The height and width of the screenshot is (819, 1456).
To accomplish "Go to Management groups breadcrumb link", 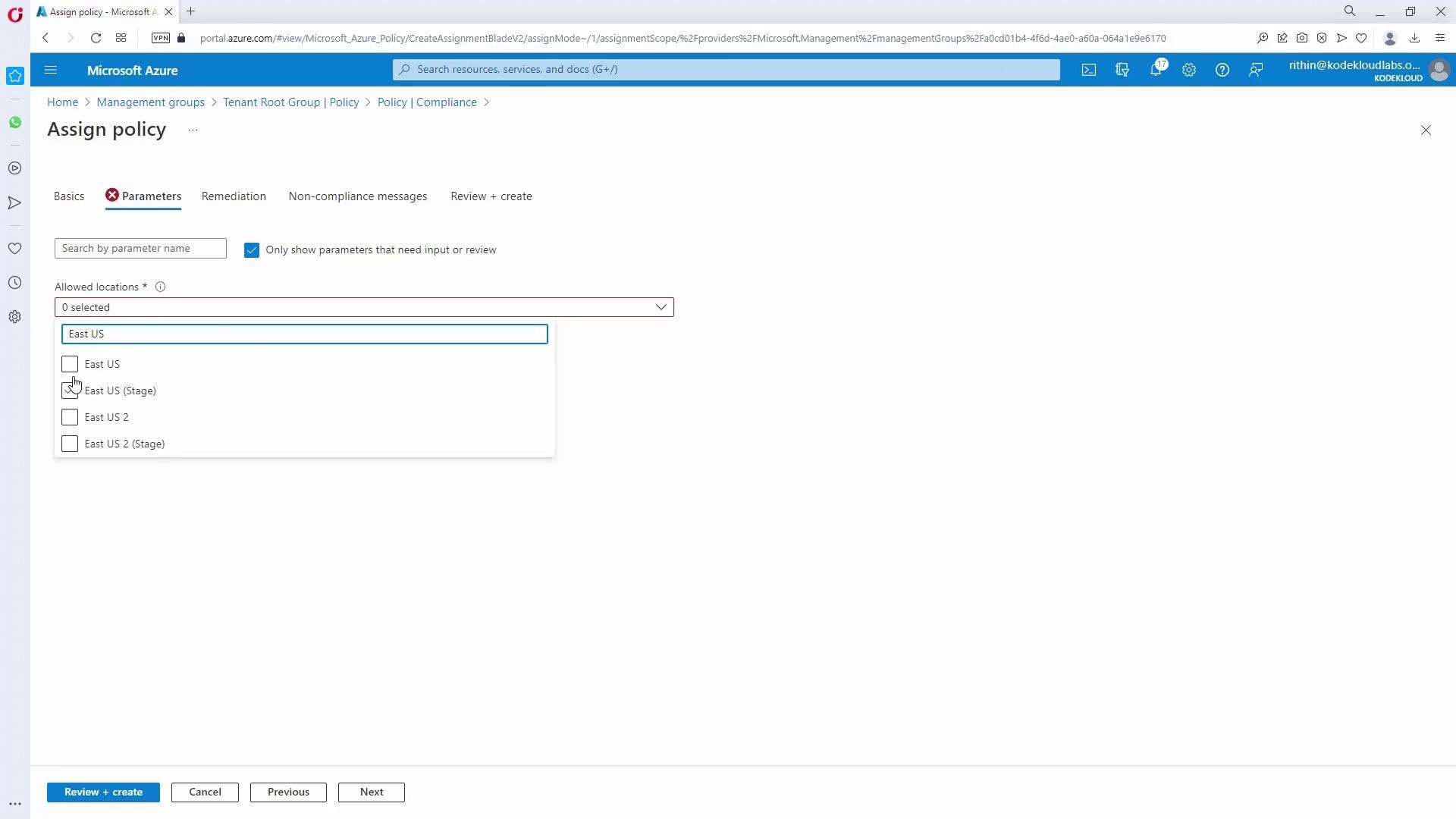I will point(150,102).
